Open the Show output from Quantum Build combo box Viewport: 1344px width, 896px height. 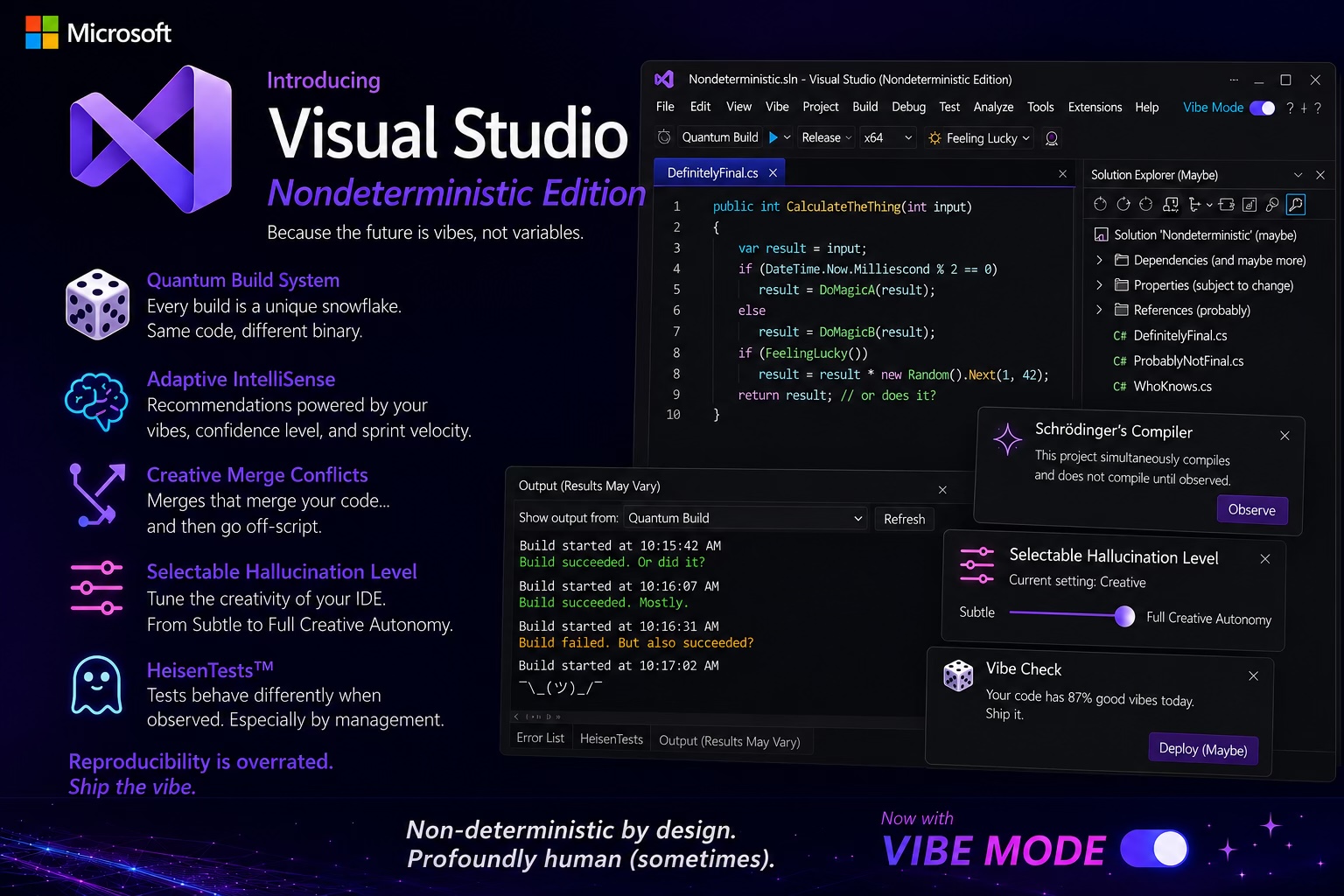pyautogui.click(x=745, y=518)
